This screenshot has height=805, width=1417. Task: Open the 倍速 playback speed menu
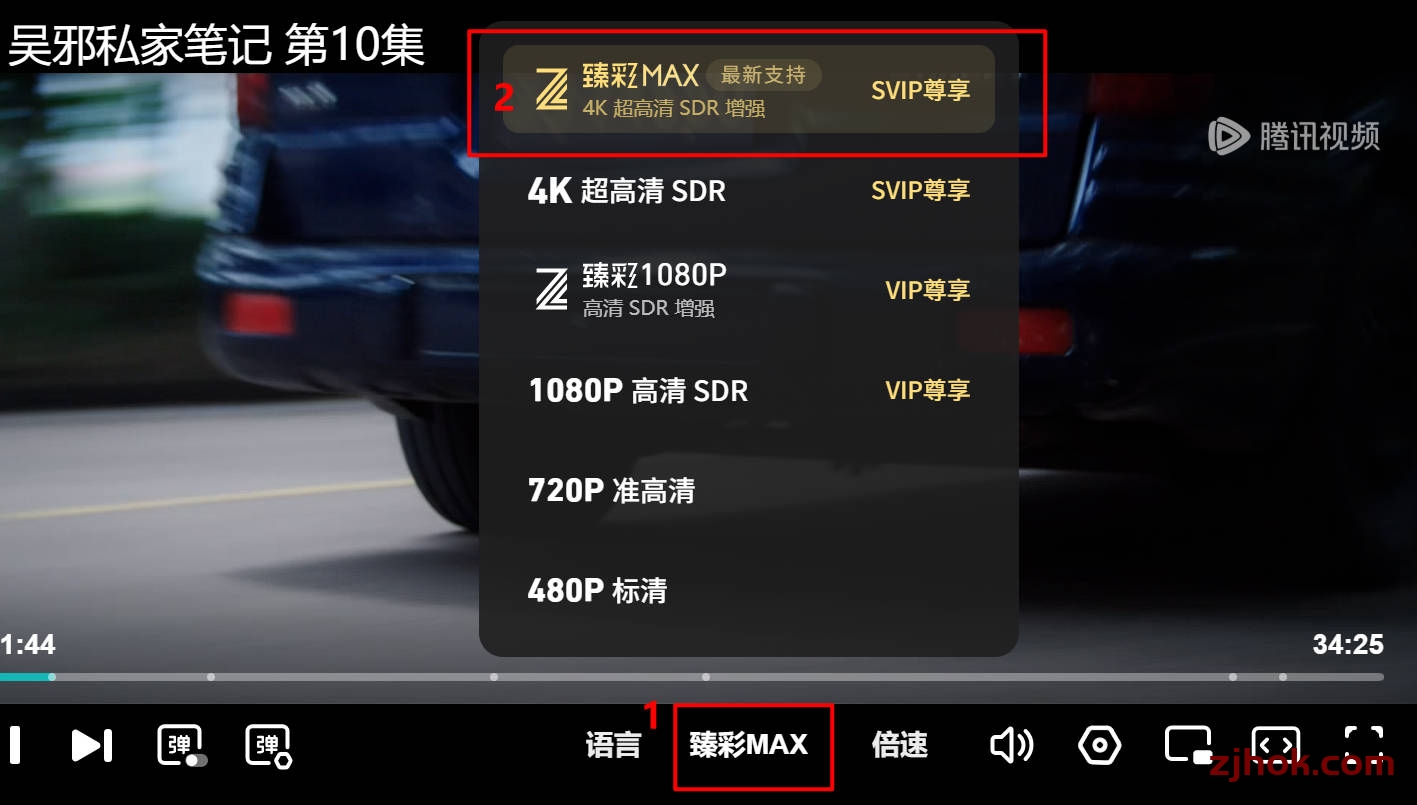click(x=900, y=745)
